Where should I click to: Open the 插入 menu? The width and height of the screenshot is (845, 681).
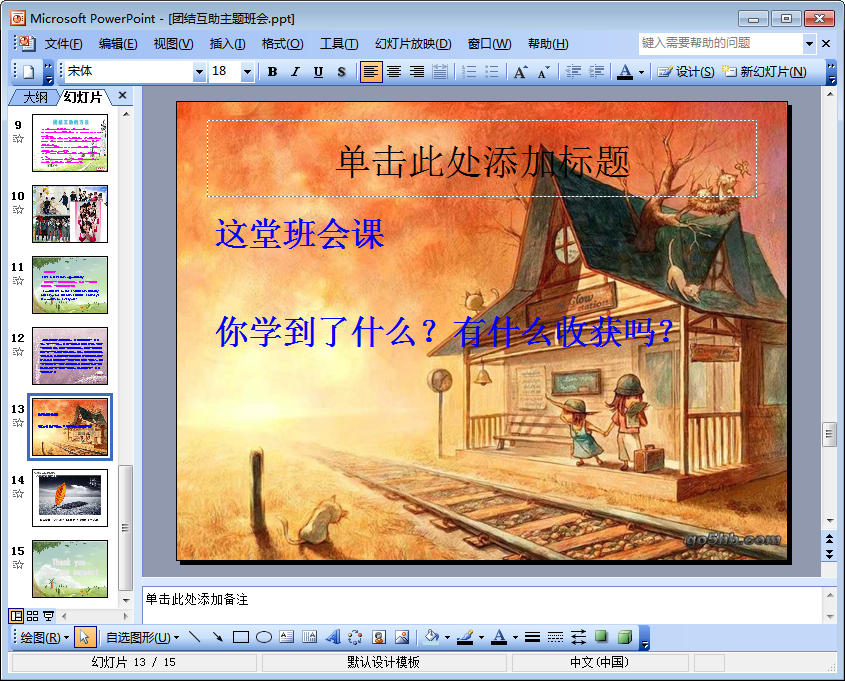(227, 44)
